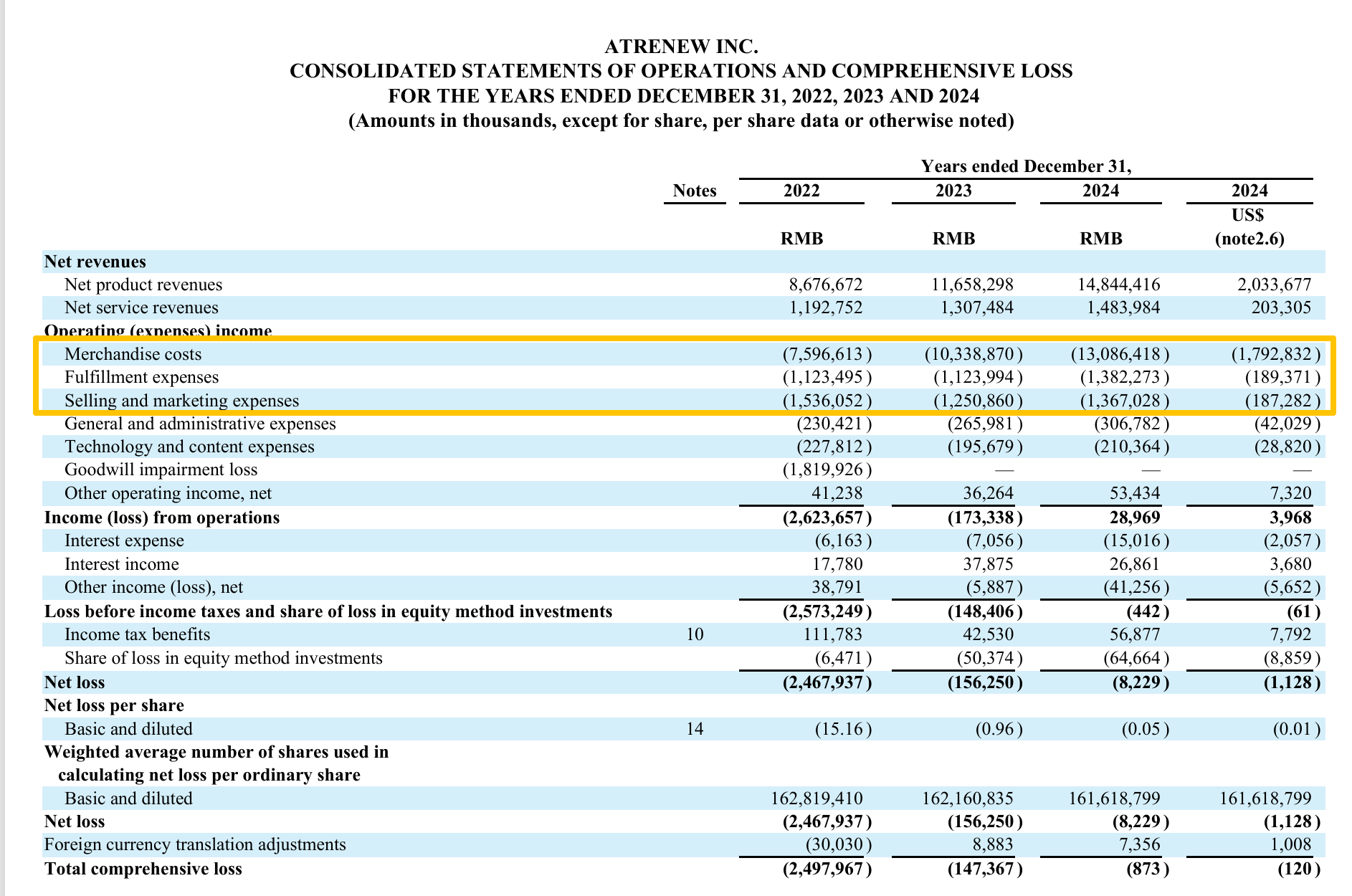Click the (2,497,967) comprehensive loss value

pyautogui.click(x=827, y=869)
